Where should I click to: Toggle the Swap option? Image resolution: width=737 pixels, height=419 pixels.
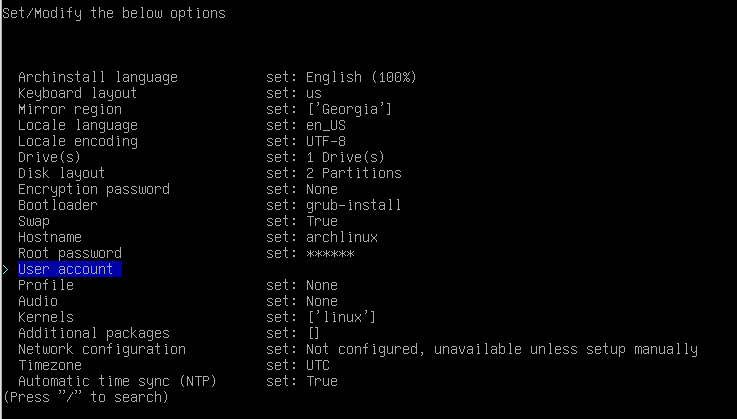[x=33, y=221]
